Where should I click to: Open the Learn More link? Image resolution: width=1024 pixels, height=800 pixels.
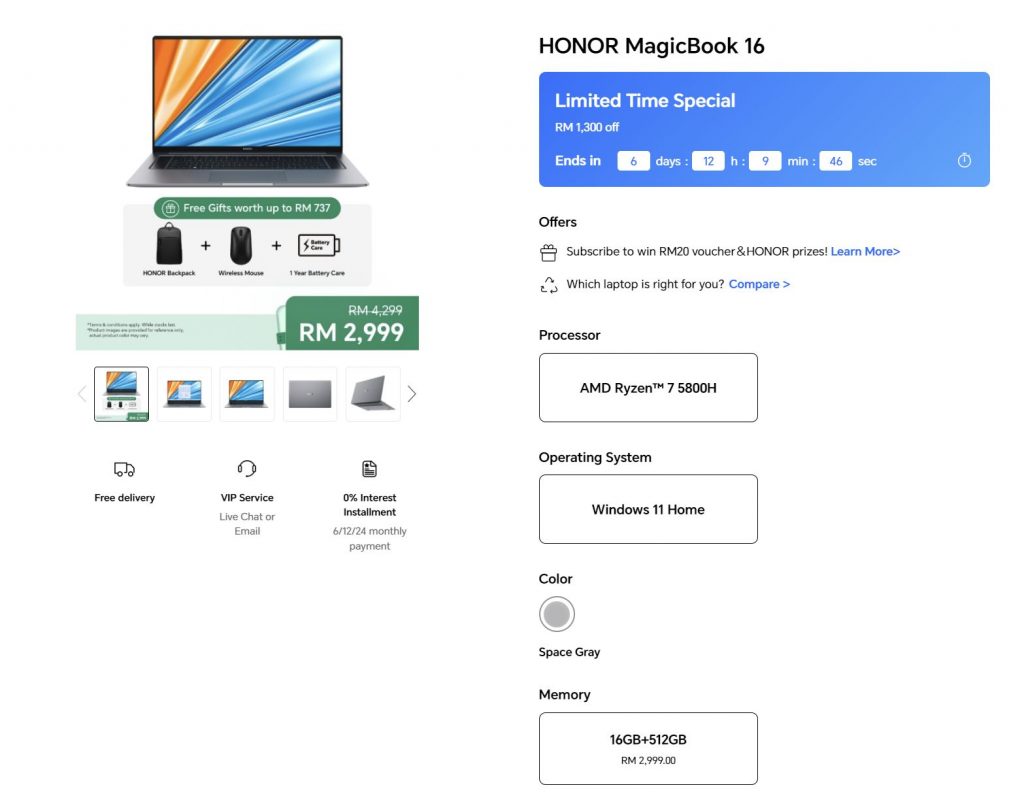[865, 251]
